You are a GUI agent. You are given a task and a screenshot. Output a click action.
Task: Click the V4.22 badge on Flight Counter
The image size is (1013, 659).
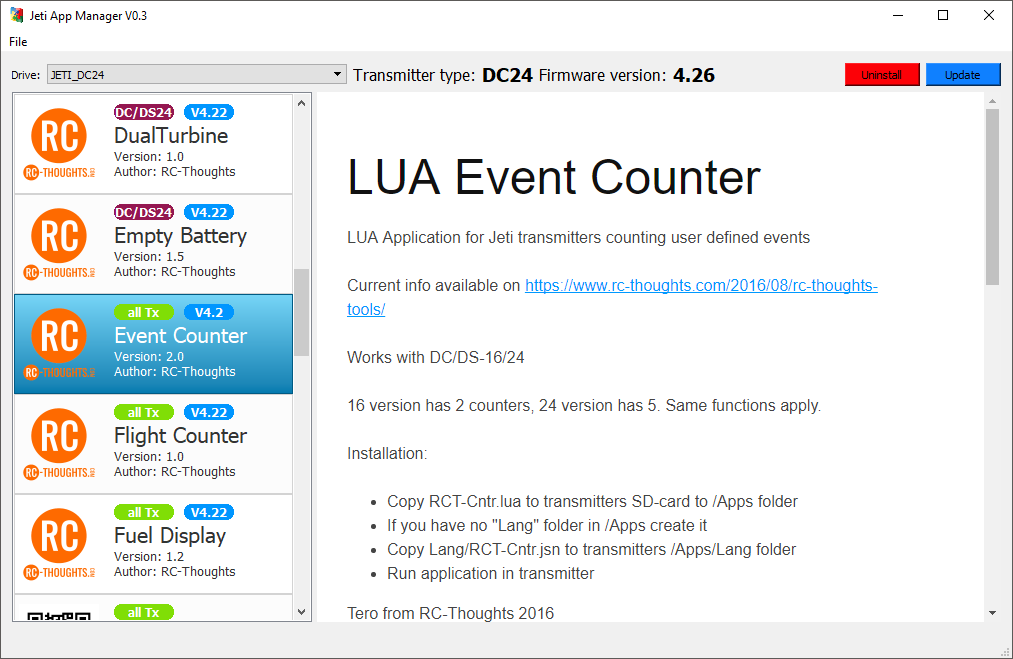[x=209, y=412]
